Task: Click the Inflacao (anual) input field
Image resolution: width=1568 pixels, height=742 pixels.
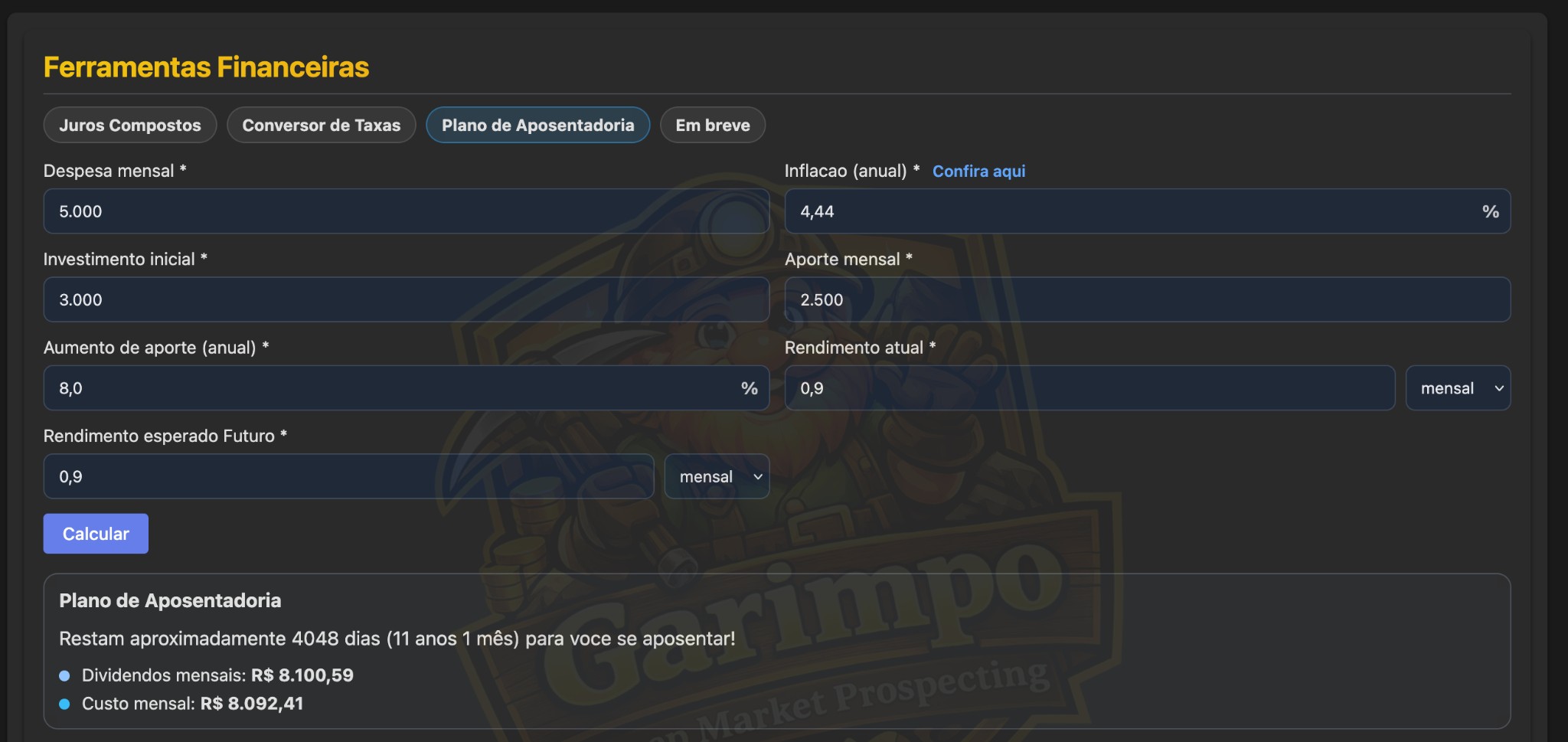Action: click(1133, 211)
